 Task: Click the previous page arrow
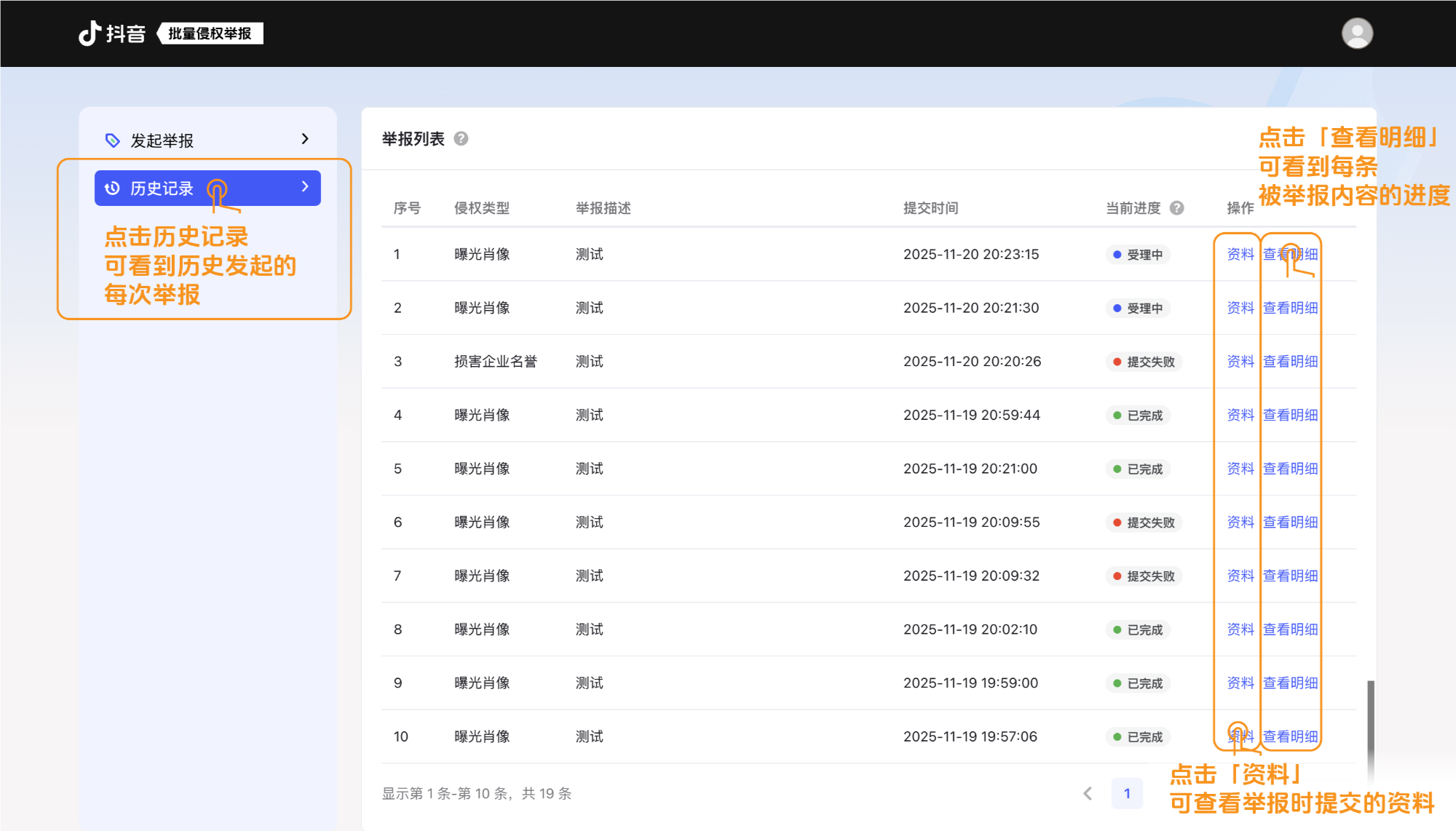point(1088,793)
